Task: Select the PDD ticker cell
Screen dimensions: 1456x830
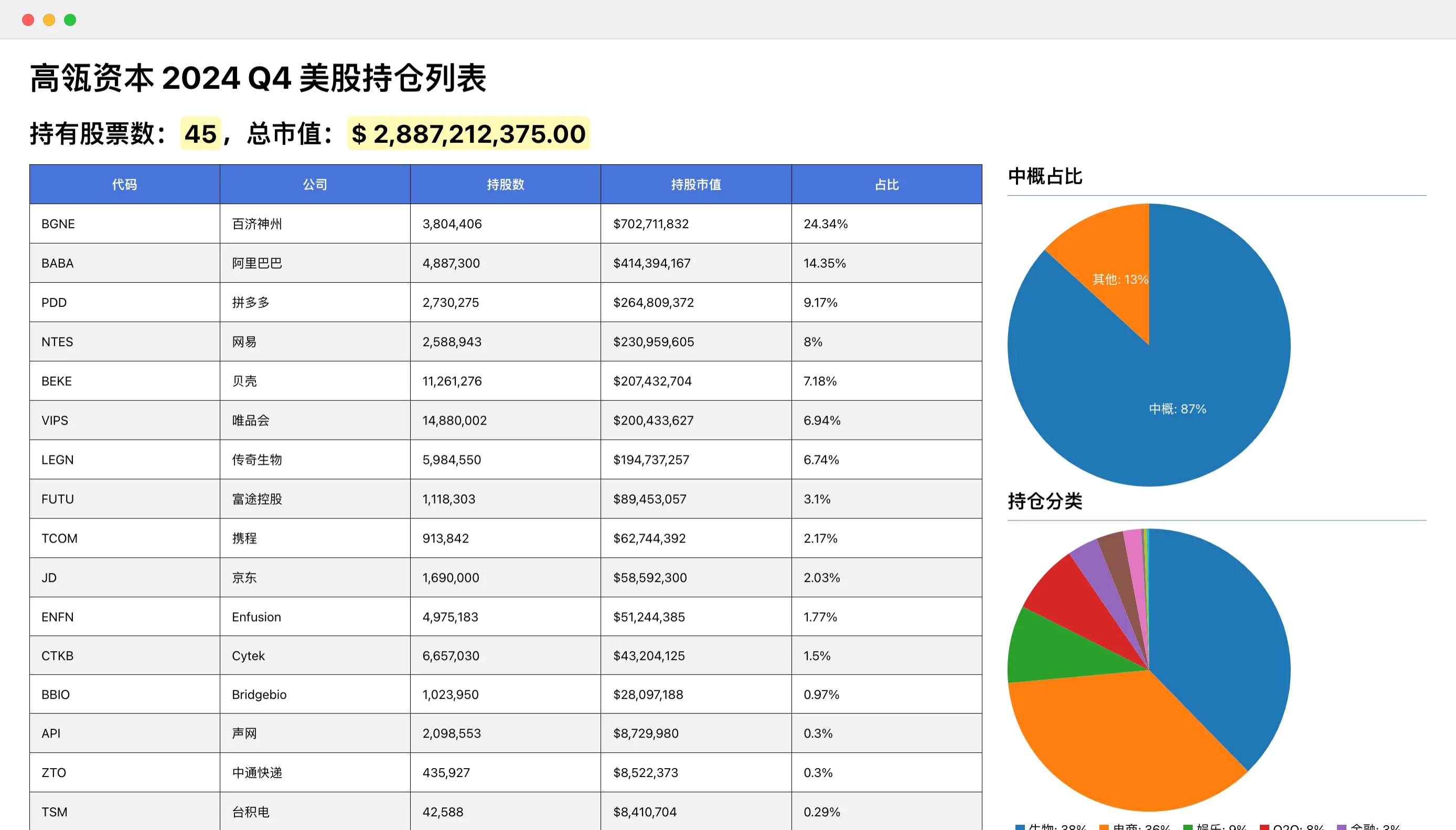Action: coord(125,302)
